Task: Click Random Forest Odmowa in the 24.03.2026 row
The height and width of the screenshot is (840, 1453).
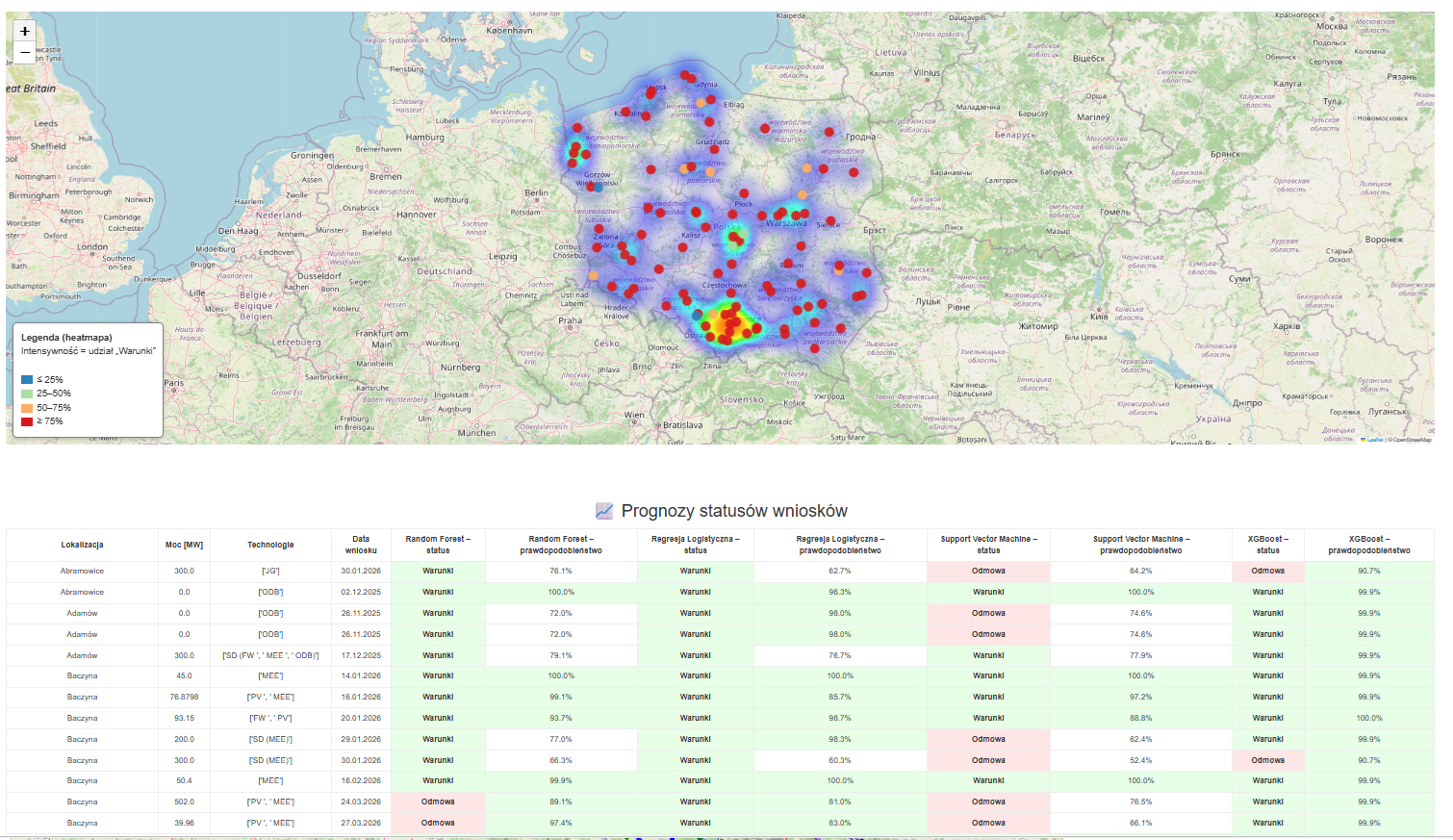Action: pos(438,802)
